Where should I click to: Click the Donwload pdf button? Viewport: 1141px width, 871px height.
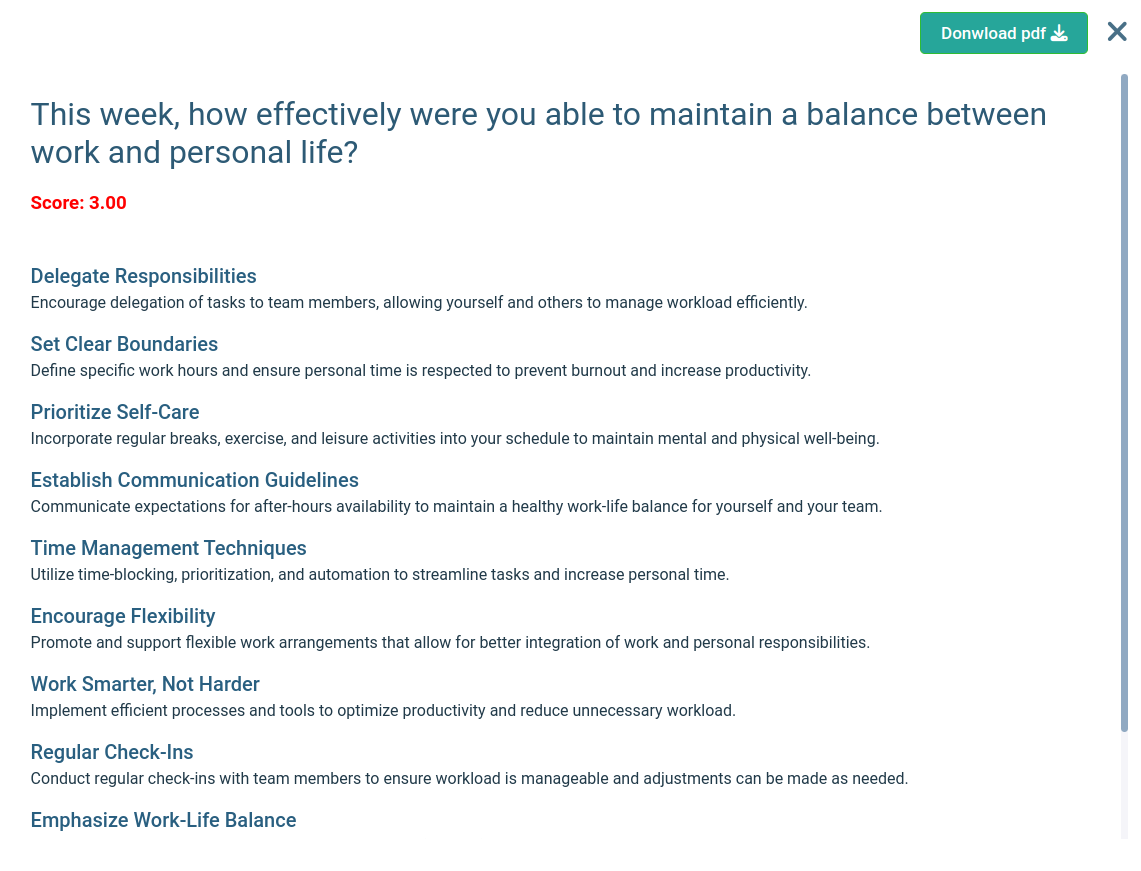point(1003,33)
